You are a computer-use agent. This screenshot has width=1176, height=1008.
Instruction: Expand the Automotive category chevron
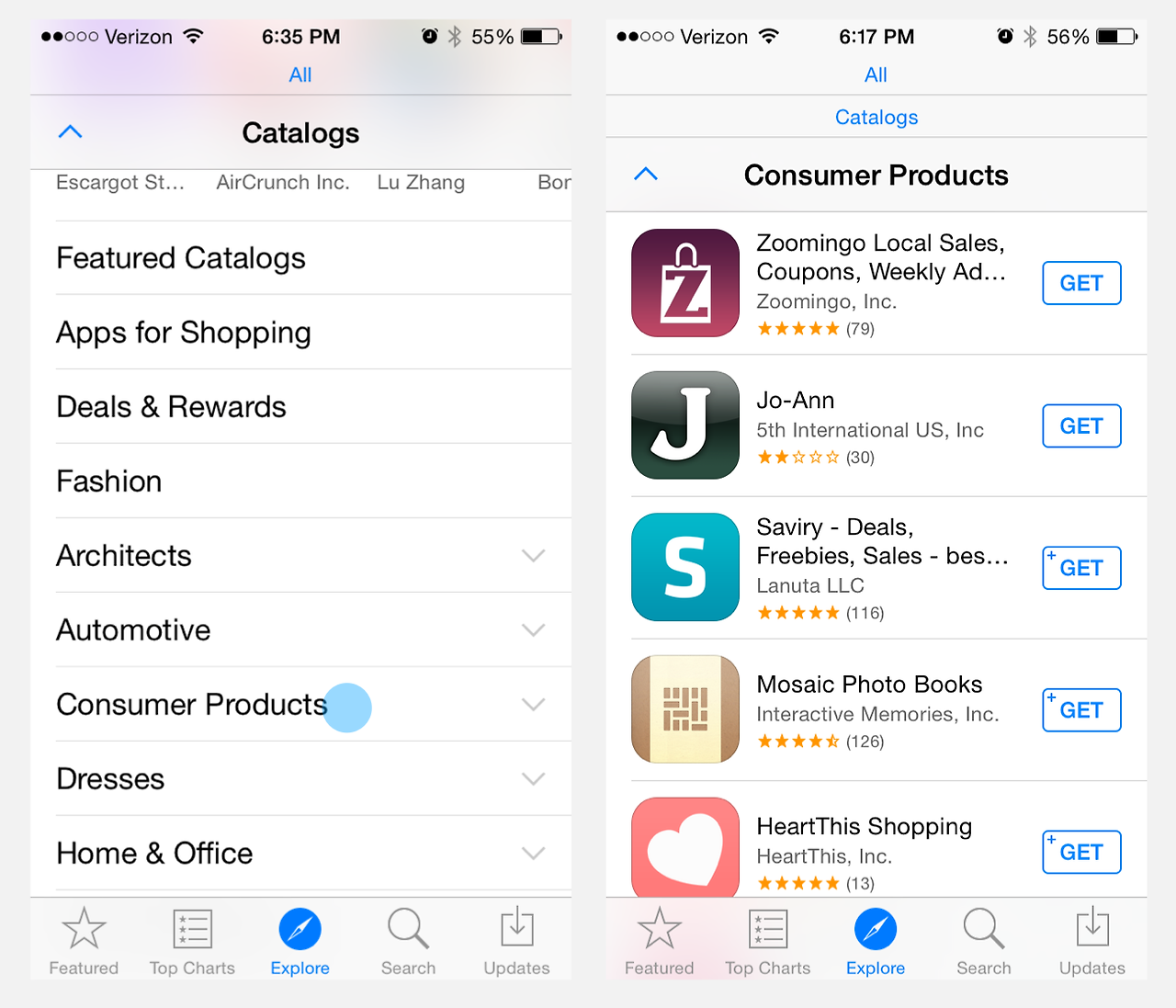coord(534,630)
